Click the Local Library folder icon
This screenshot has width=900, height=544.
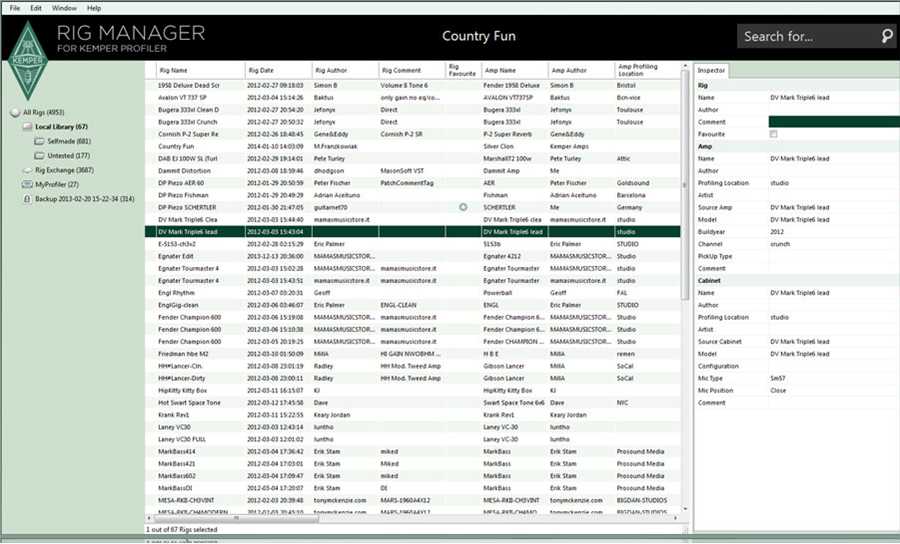tap(27, 127)
